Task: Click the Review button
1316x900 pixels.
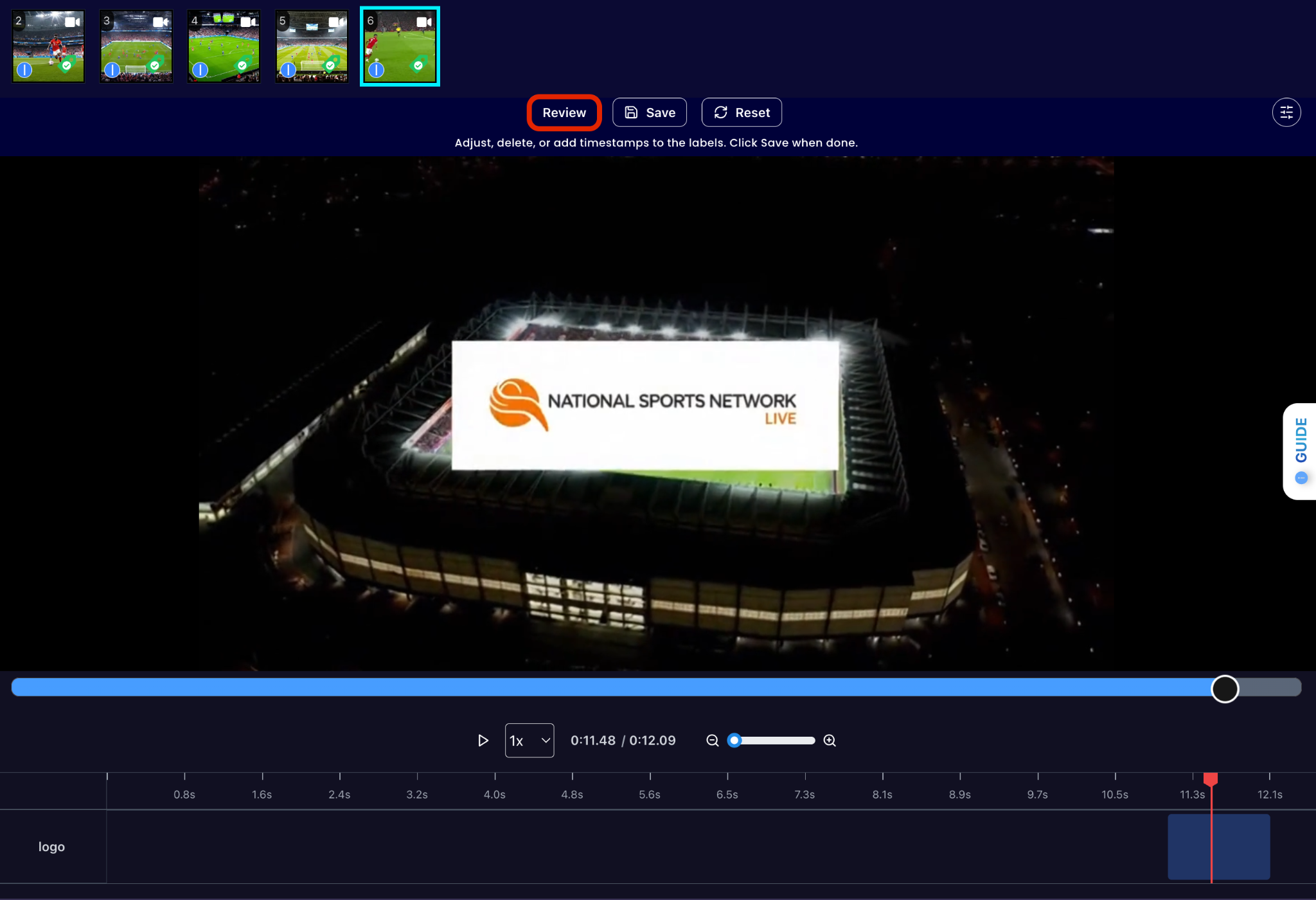Action: click(x=564, y=113)
